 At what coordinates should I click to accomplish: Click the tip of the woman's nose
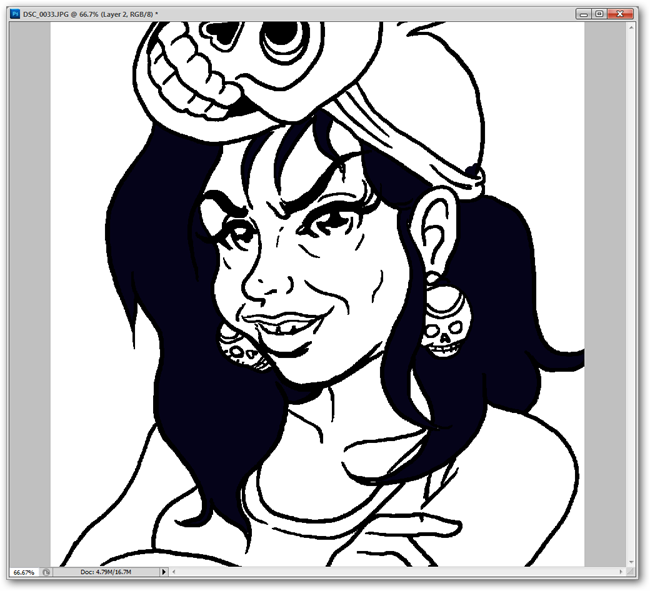click(x=253, y=287)
